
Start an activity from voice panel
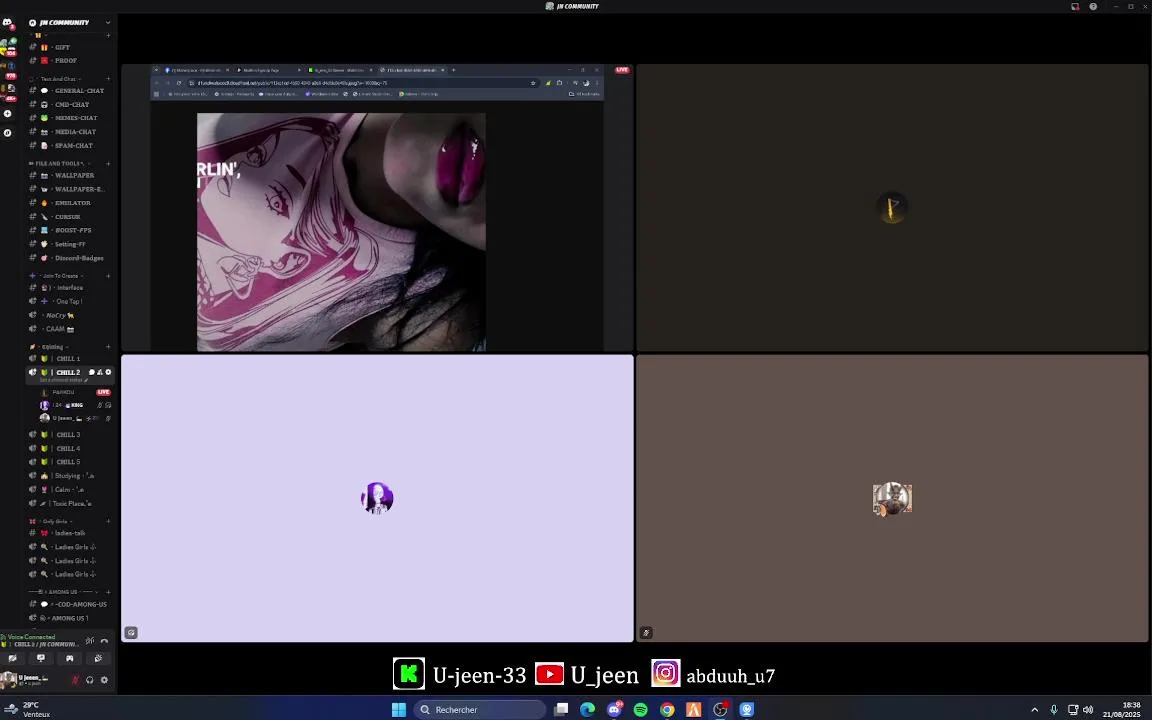tap(70, 658)
